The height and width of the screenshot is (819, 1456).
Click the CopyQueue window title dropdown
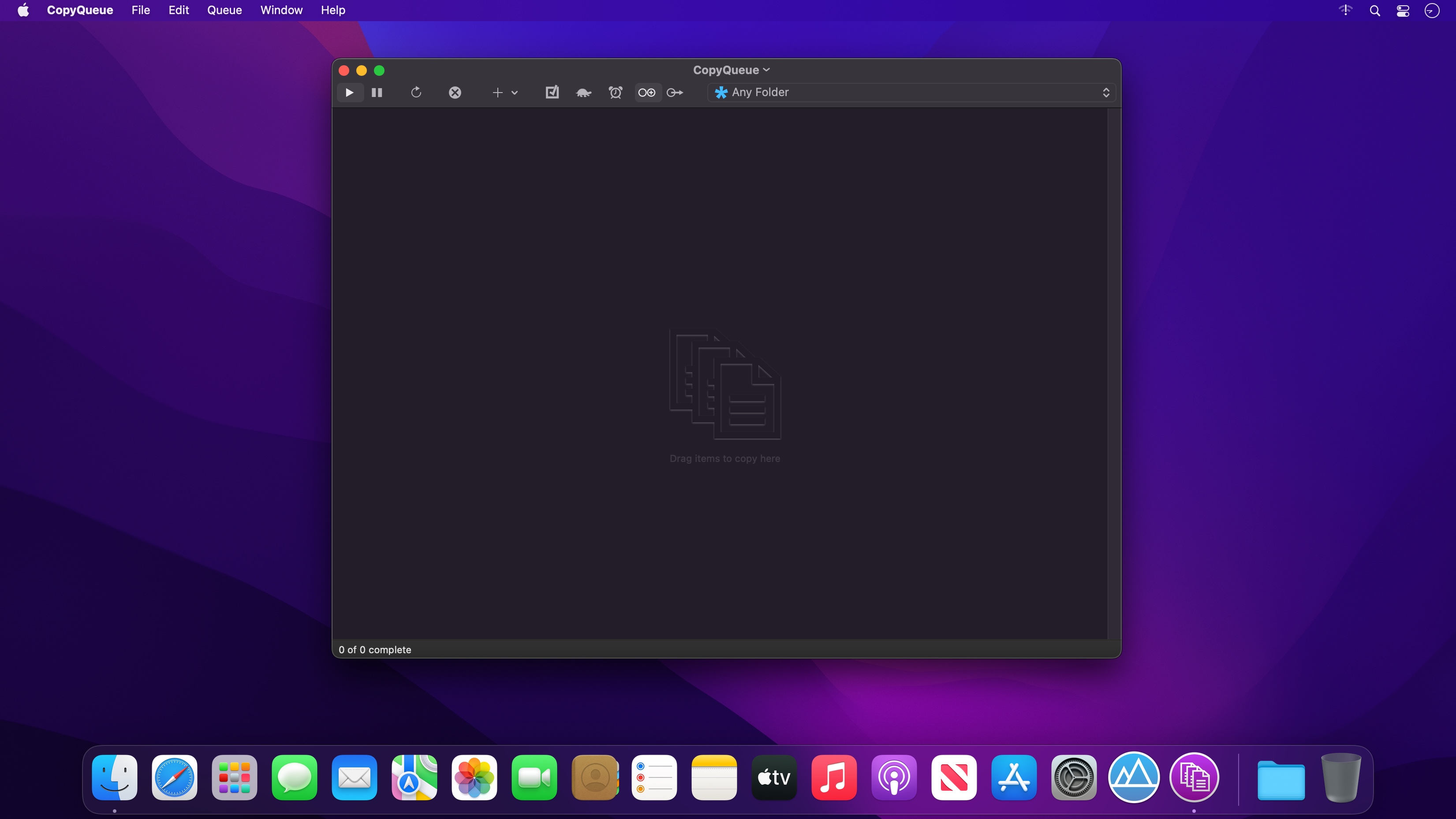click(x=732, y=70)
